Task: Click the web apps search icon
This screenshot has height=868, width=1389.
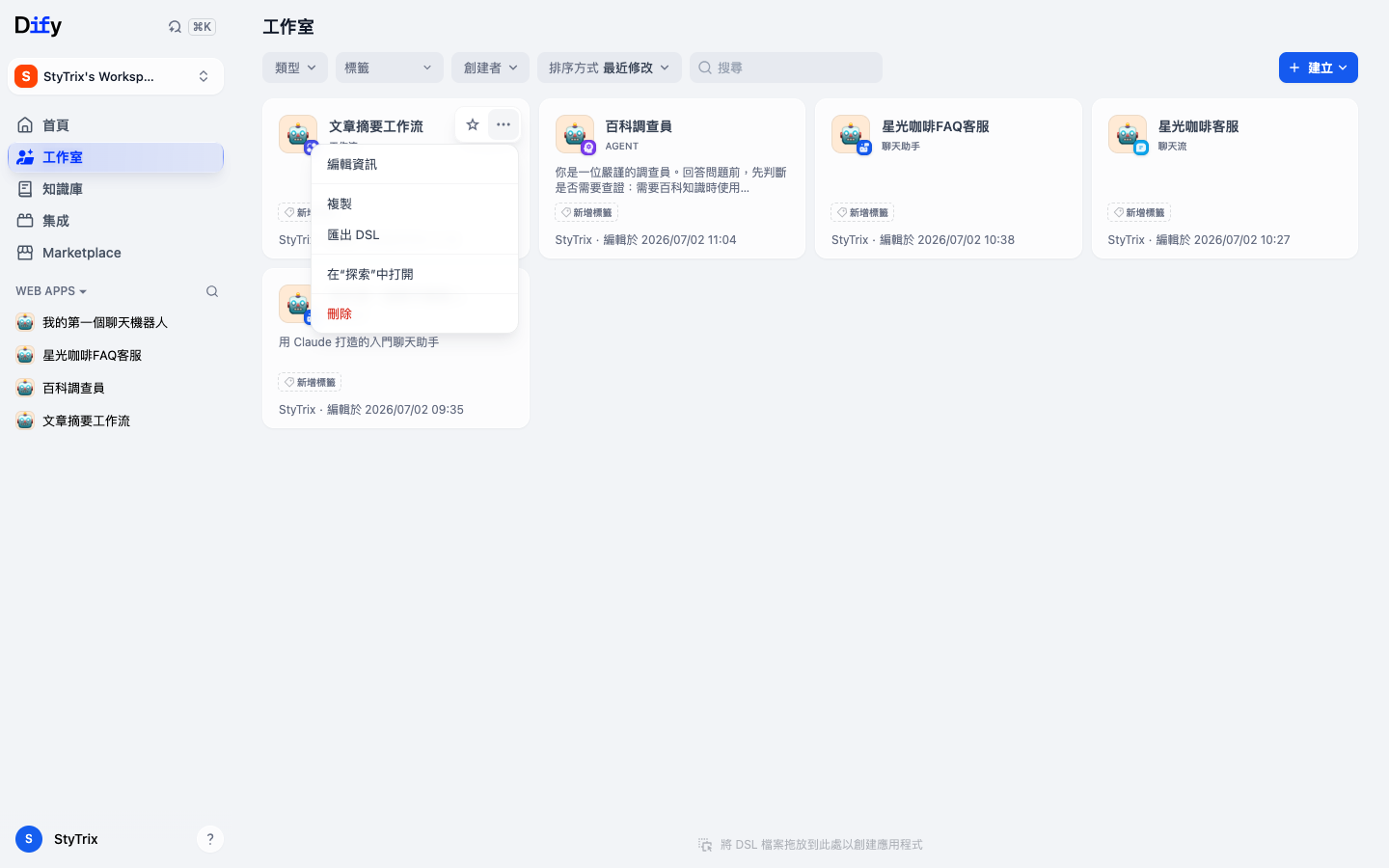Action: (212, 291)
